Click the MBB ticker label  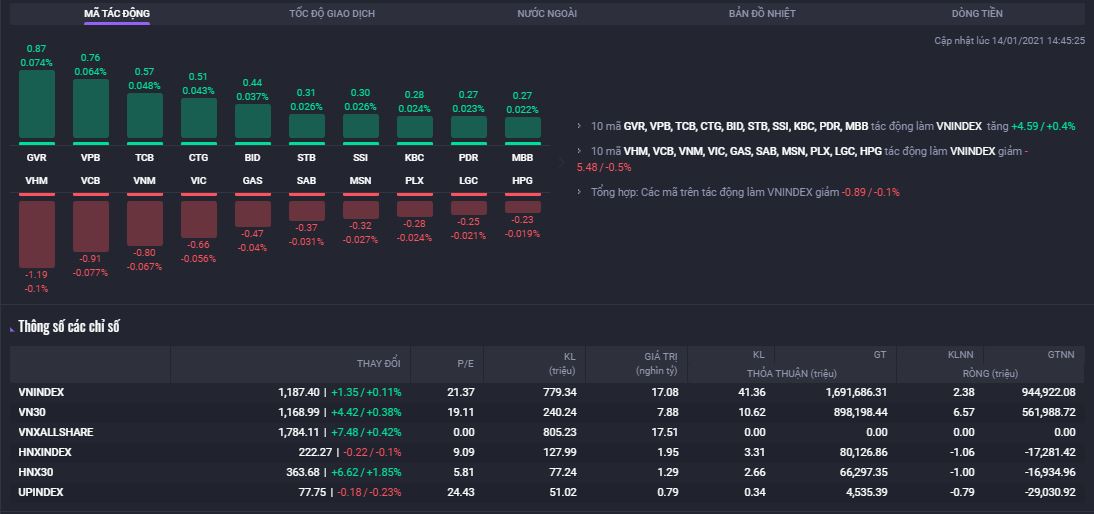point(522,158)
